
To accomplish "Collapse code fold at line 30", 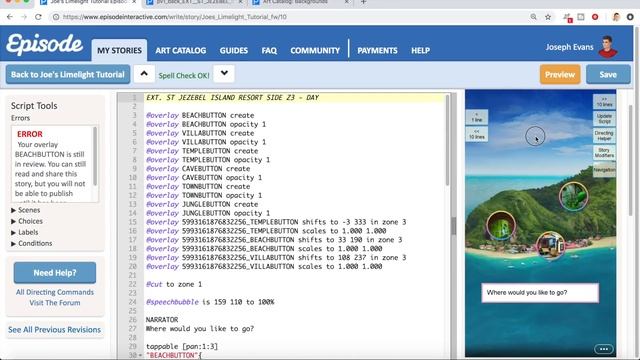I will point(140,355).
